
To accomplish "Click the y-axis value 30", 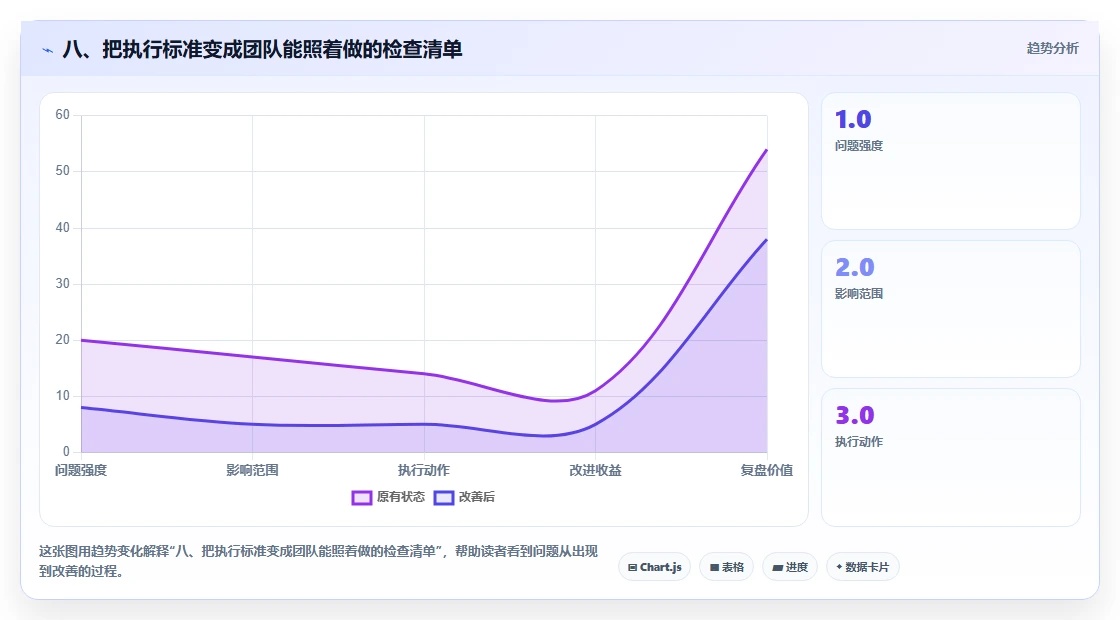I will click(x=63, y=284).
